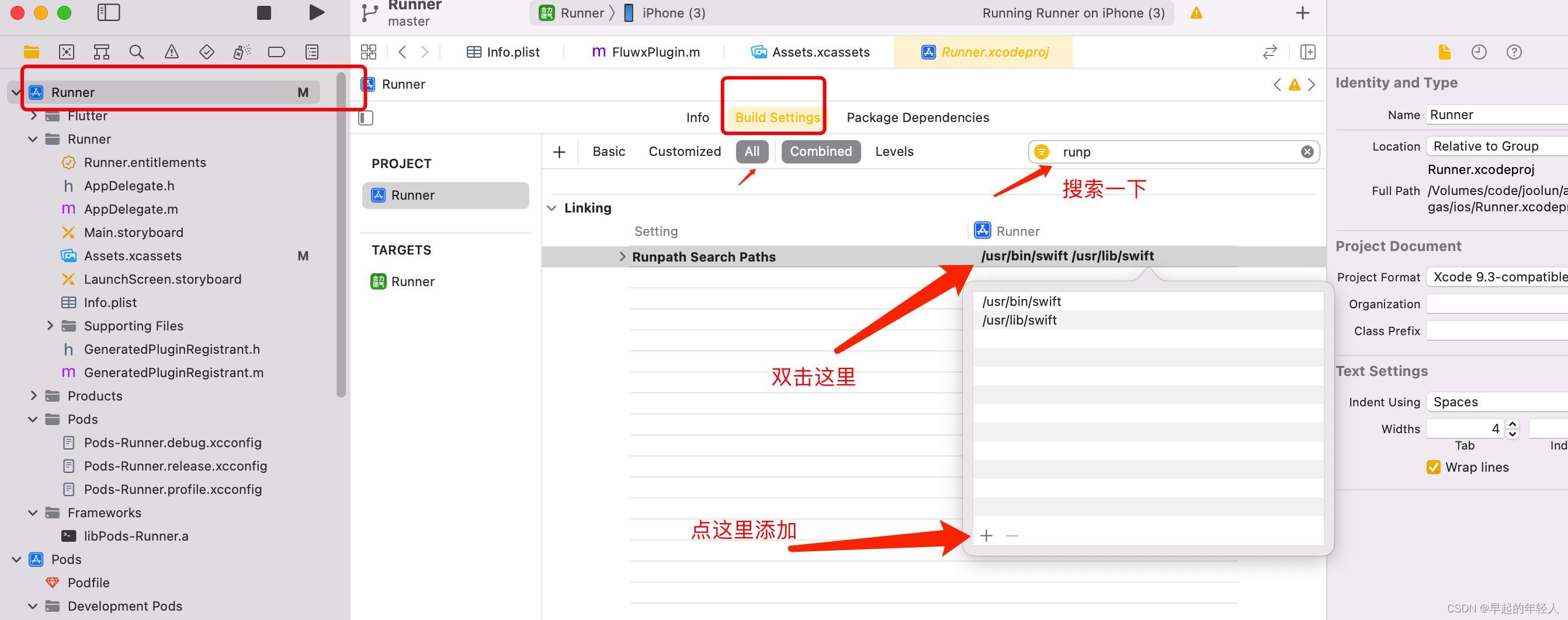Run the project with play button
Screen dimensions: 1568x620
(317, 13)
